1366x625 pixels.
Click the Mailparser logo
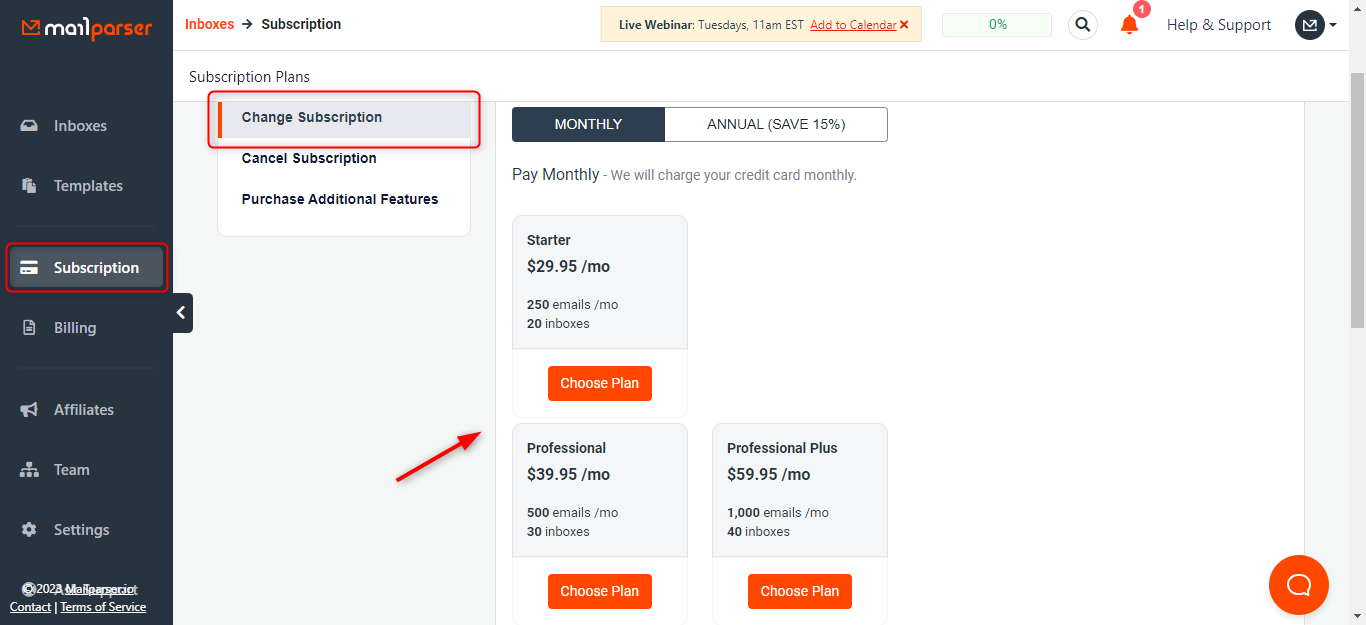(87, 28)
